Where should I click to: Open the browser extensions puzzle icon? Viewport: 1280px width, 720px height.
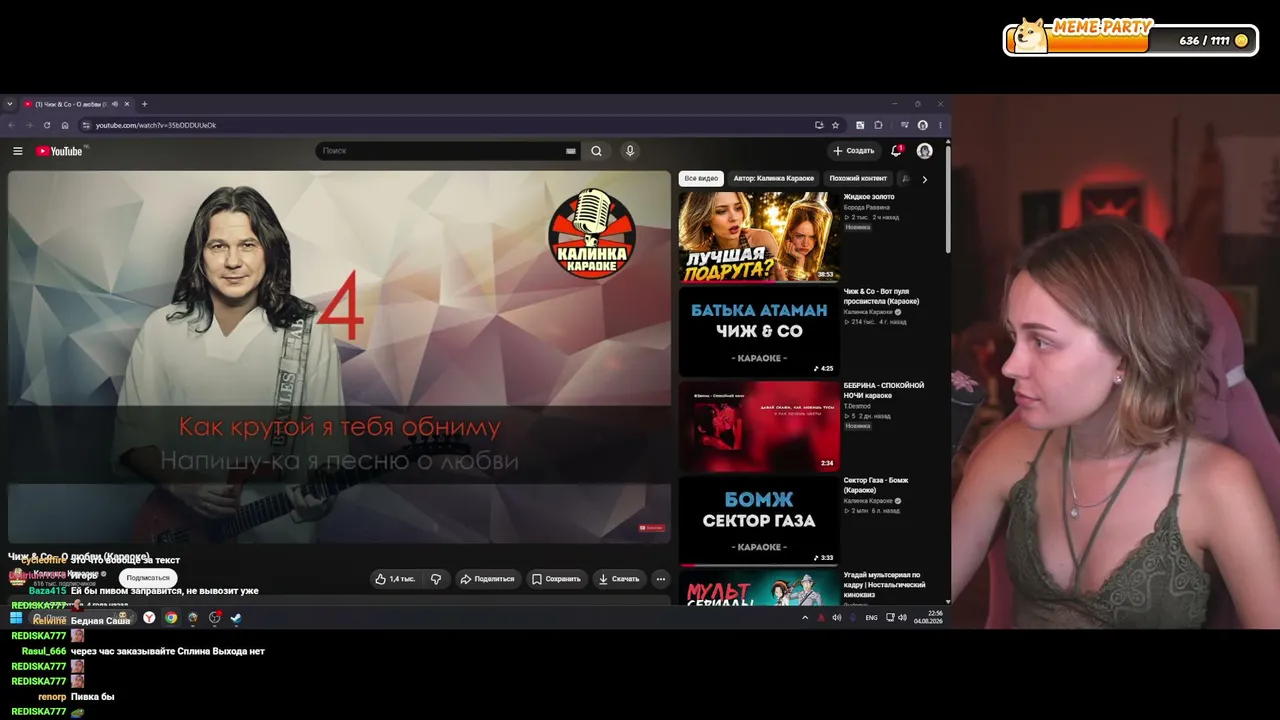click(x=878, y=125)
